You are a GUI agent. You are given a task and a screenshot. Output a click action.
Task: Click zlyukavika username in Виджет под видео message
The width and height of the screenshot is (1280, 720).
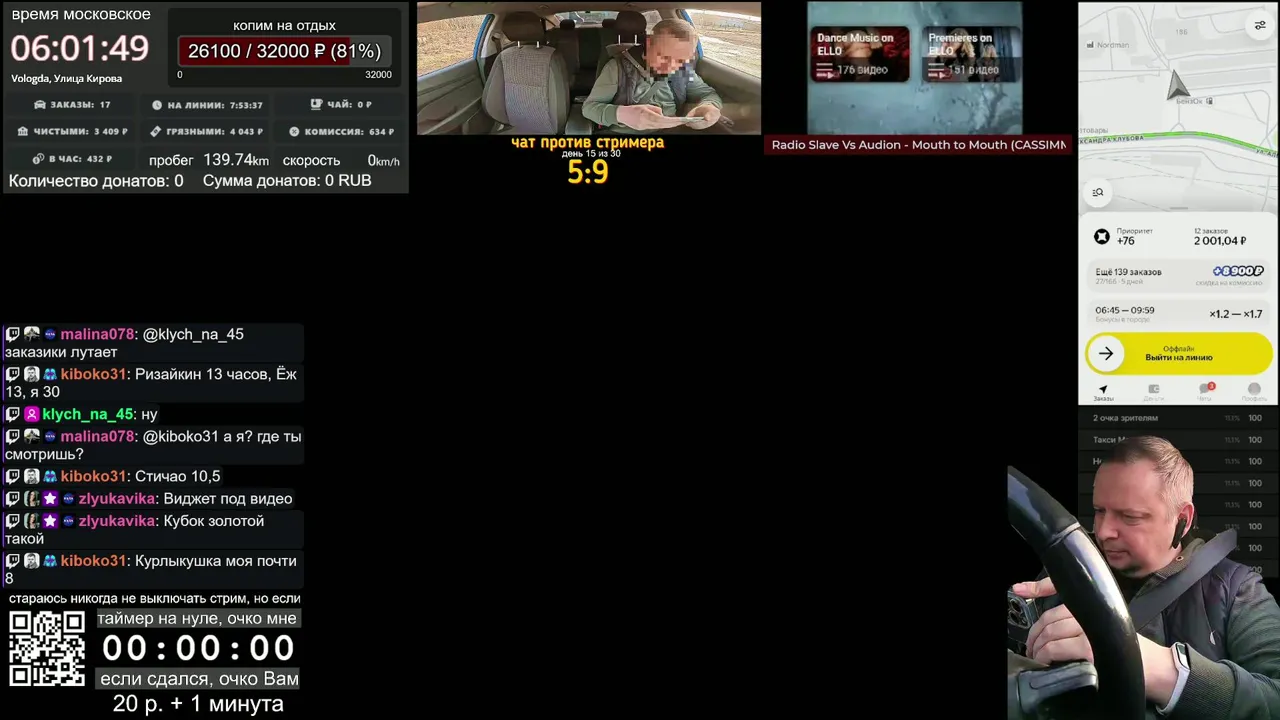tap(117, 498)
